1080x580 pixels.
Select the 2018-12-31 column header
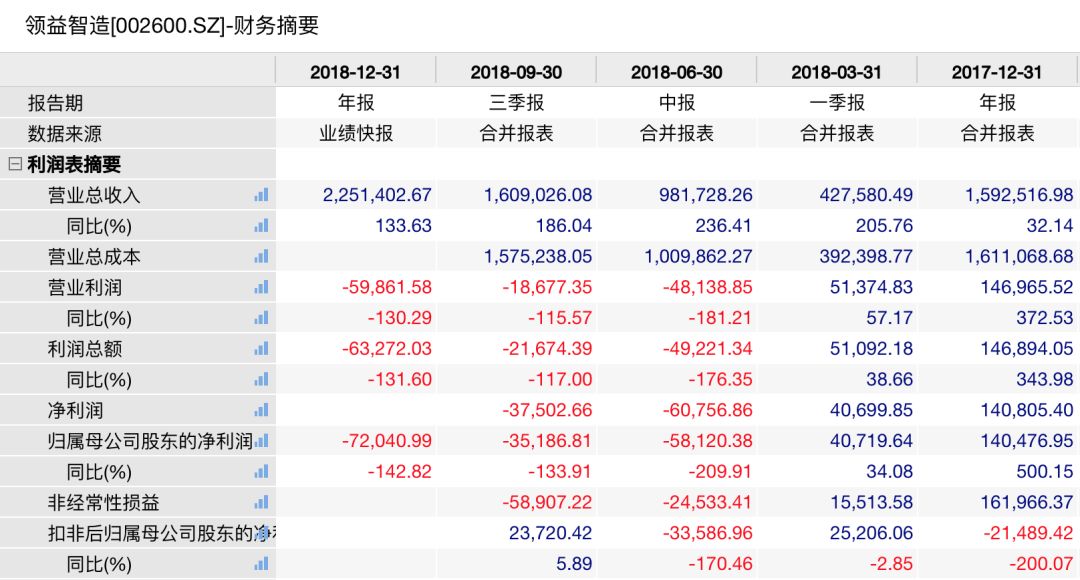point(355,72)
